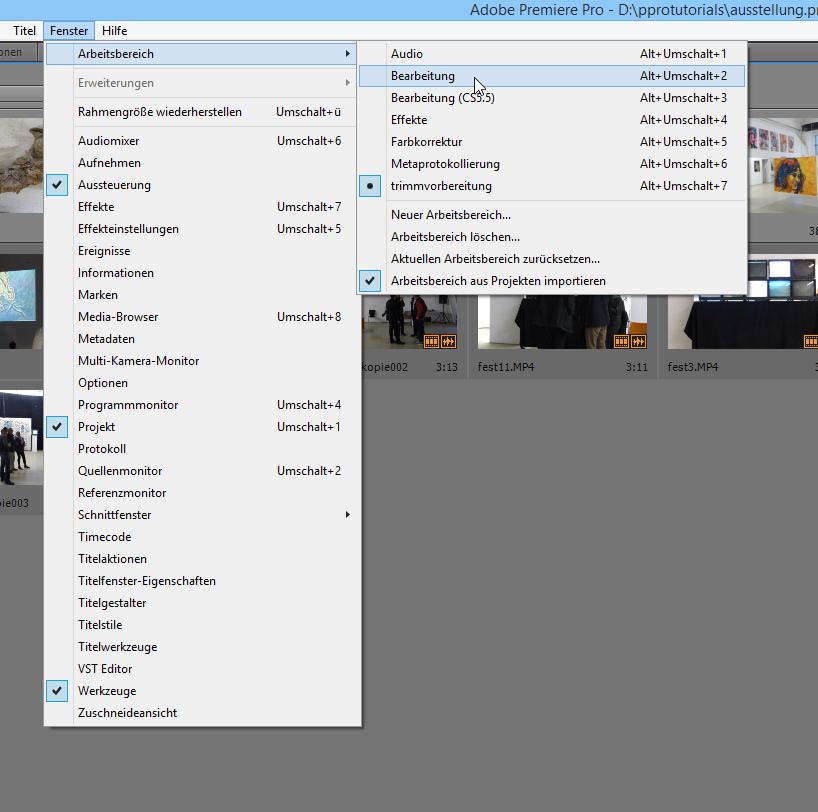Viewport: 818px width, 812px height.
Task: Choose Aktuellen Arbeitsbereich zurücksetzen...
Action: click(x=552, y=259)
